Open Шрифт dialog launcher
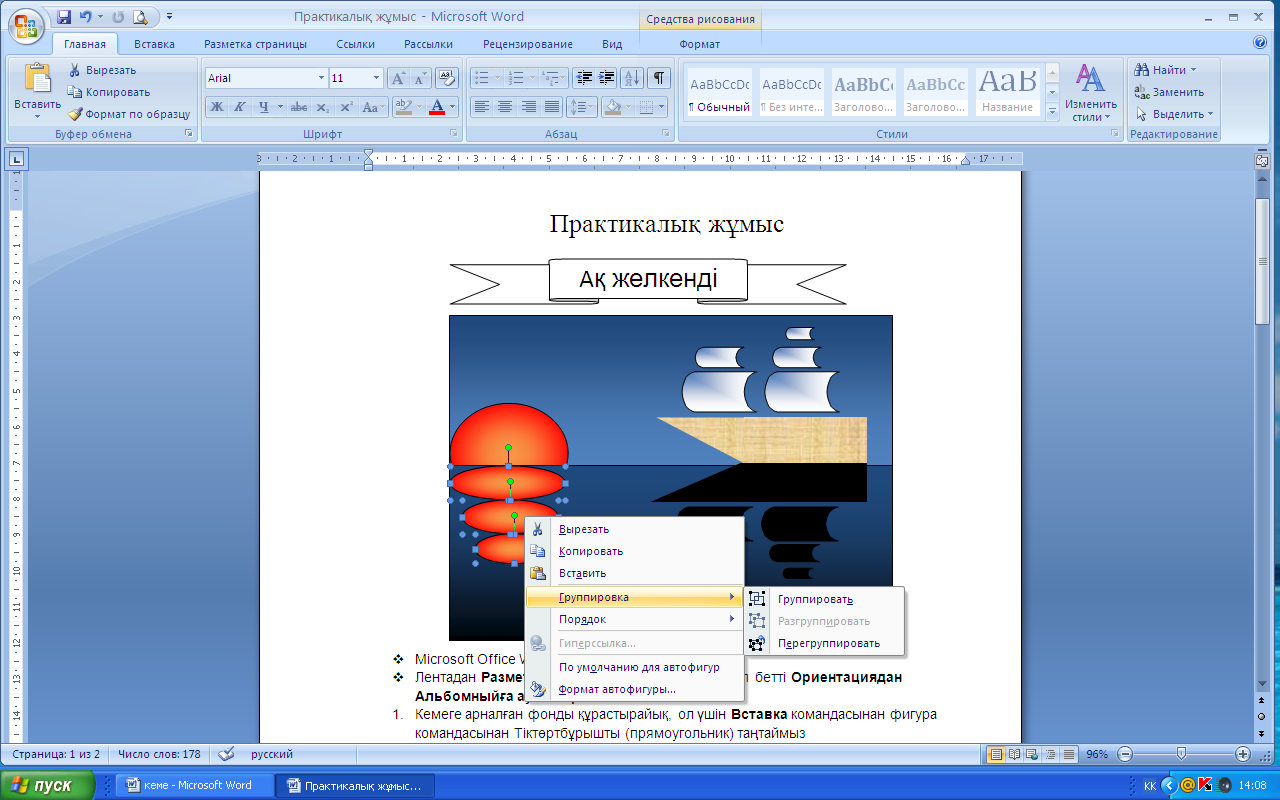1280x800 pixels. (454, 133)
